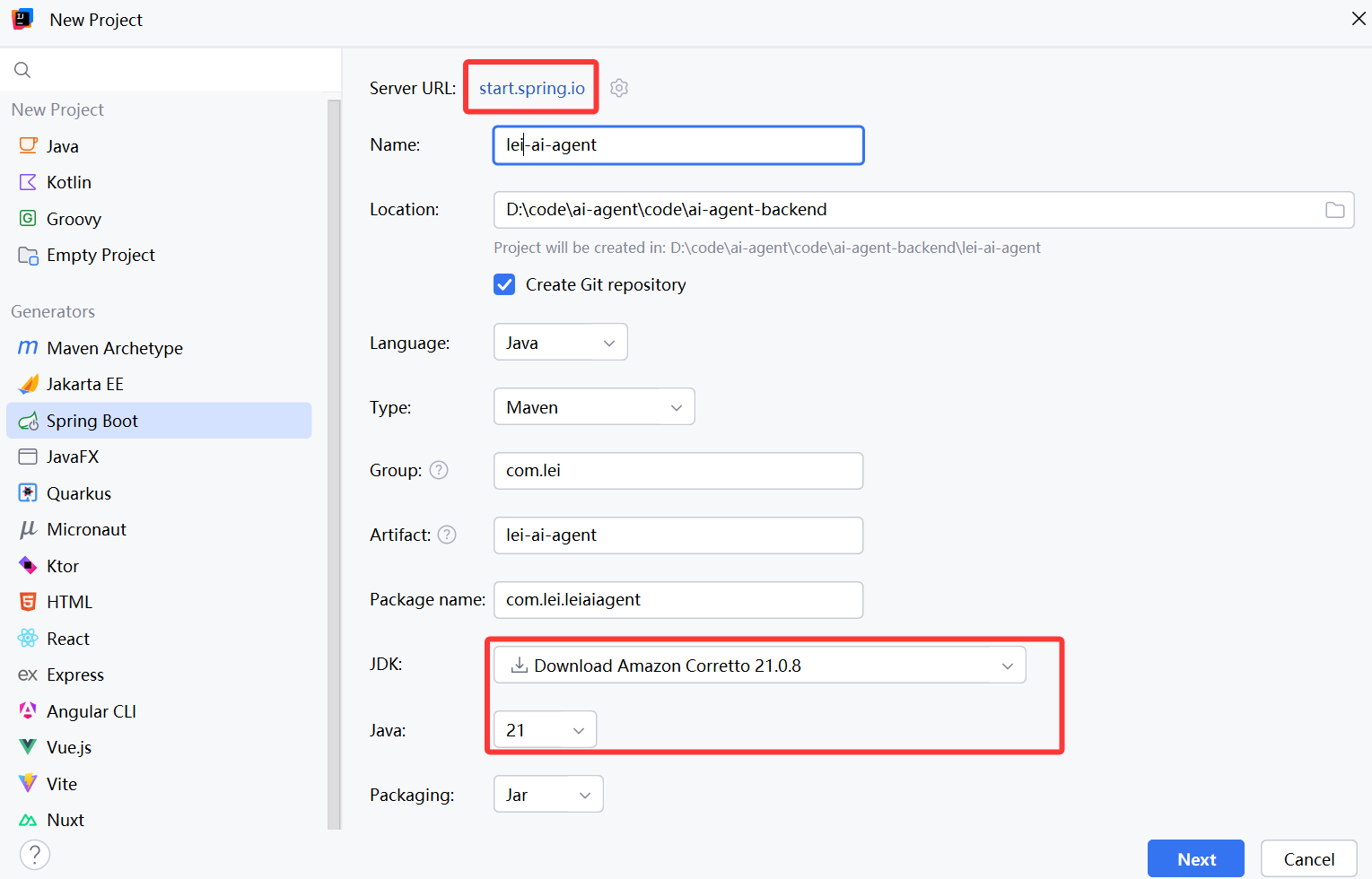Open the Java version dropdown
Image resolution: width=1372 pixels, height=879 pixels.
[545, 730]
